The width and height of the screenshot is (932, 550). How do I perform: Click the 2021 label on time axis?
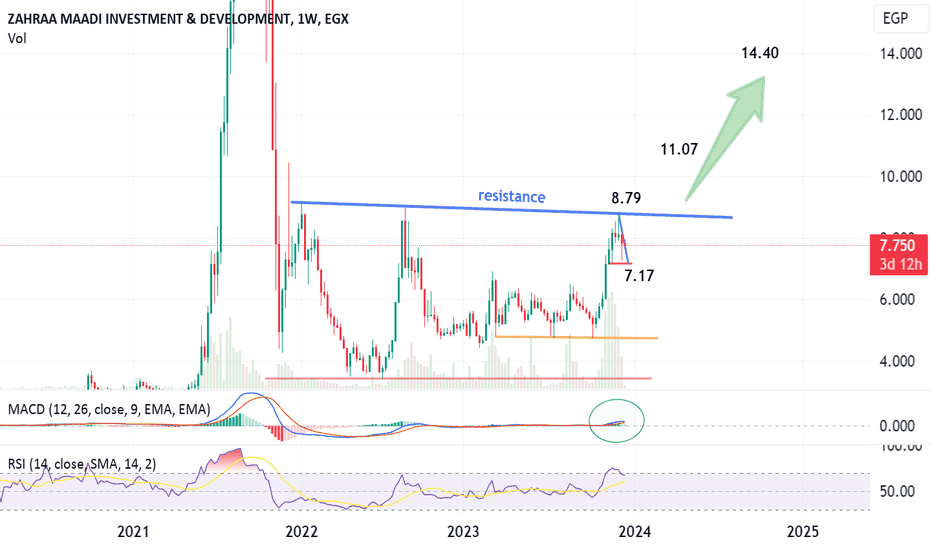tap(133, 531)
